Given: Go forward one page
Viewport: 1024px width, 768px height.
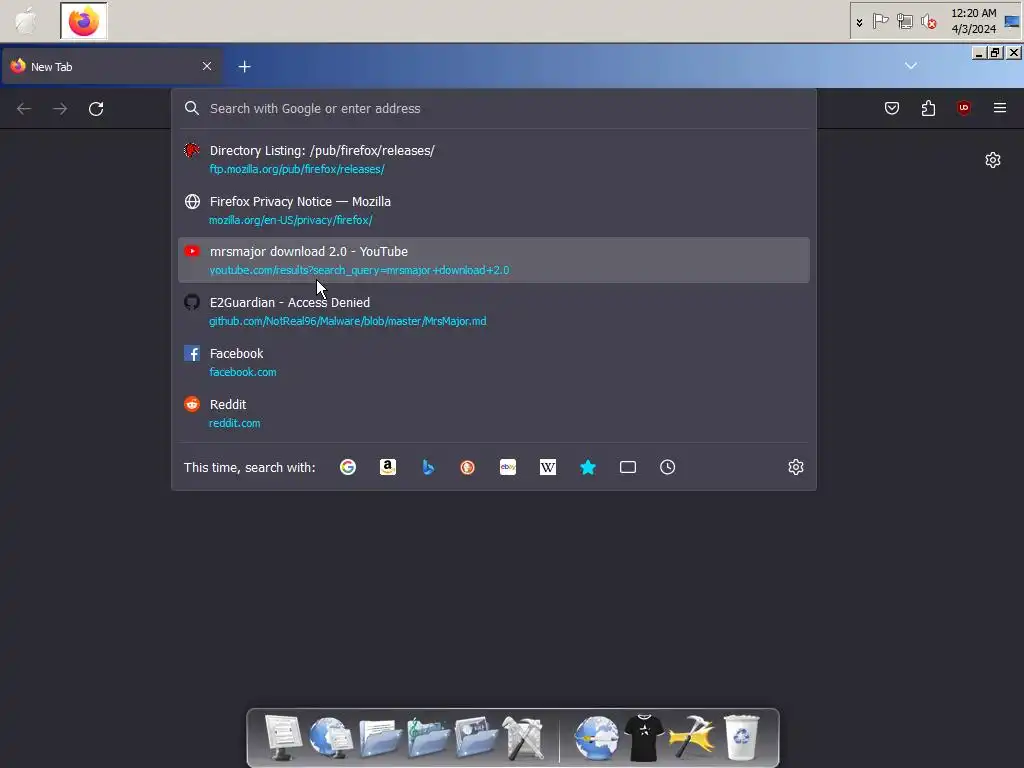Looking at the screenshot, I should pos(60,108).
